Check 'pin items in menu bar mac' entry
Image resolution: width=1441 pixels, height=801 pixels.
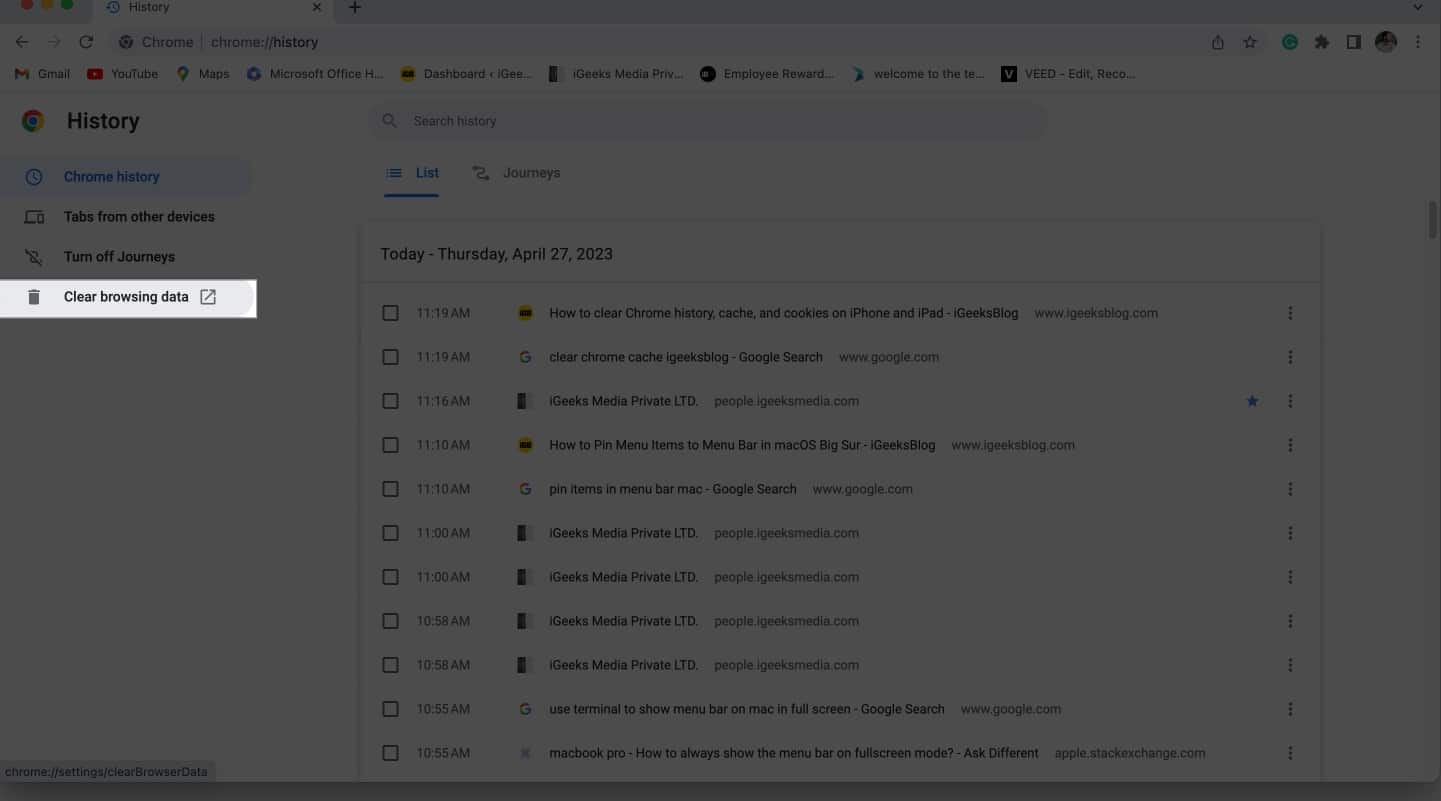[390, 489]
